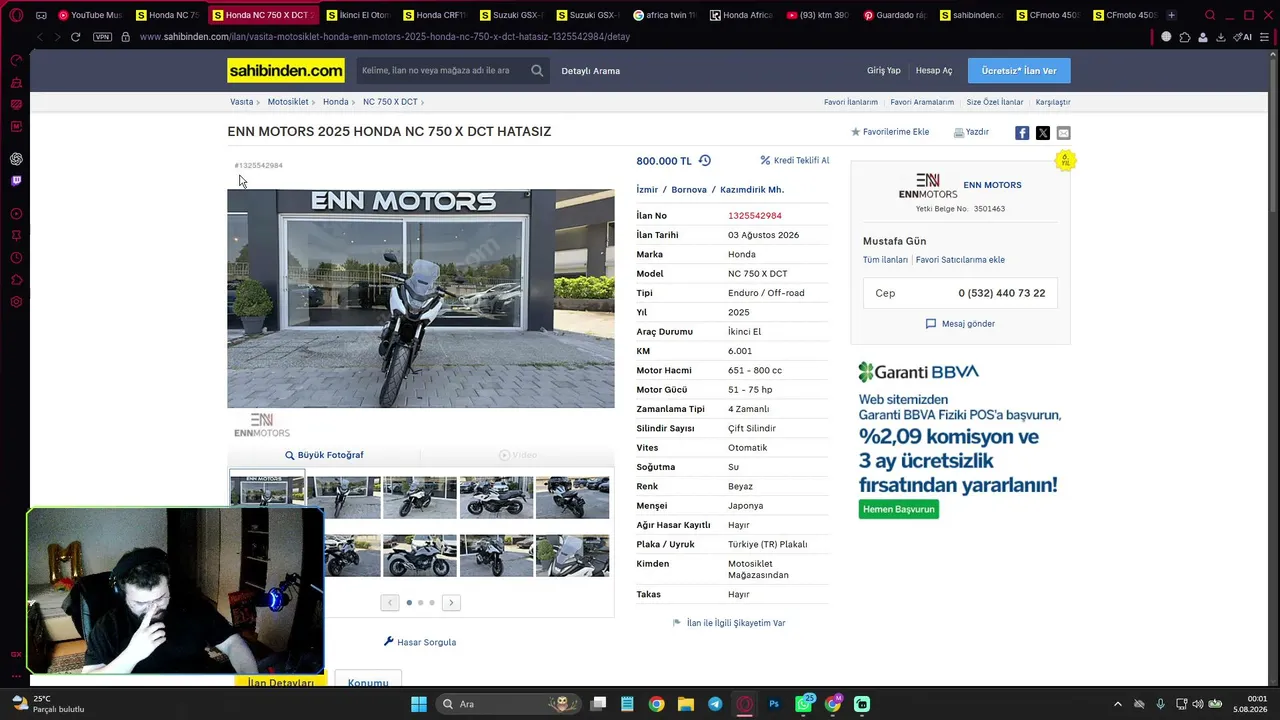Image resolution: width=1280 pixels, height=720 pixels.
Task: Open sidebar settings gear icon
Action: click(x=16, y=302)
